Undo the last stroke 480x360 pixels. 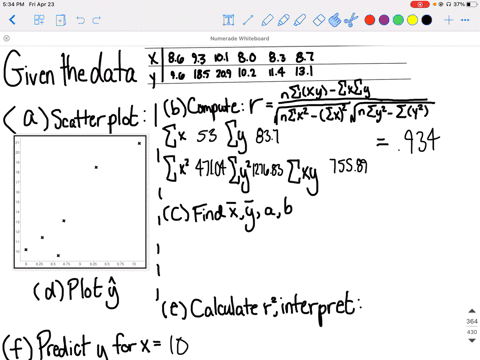pos(80,20)
